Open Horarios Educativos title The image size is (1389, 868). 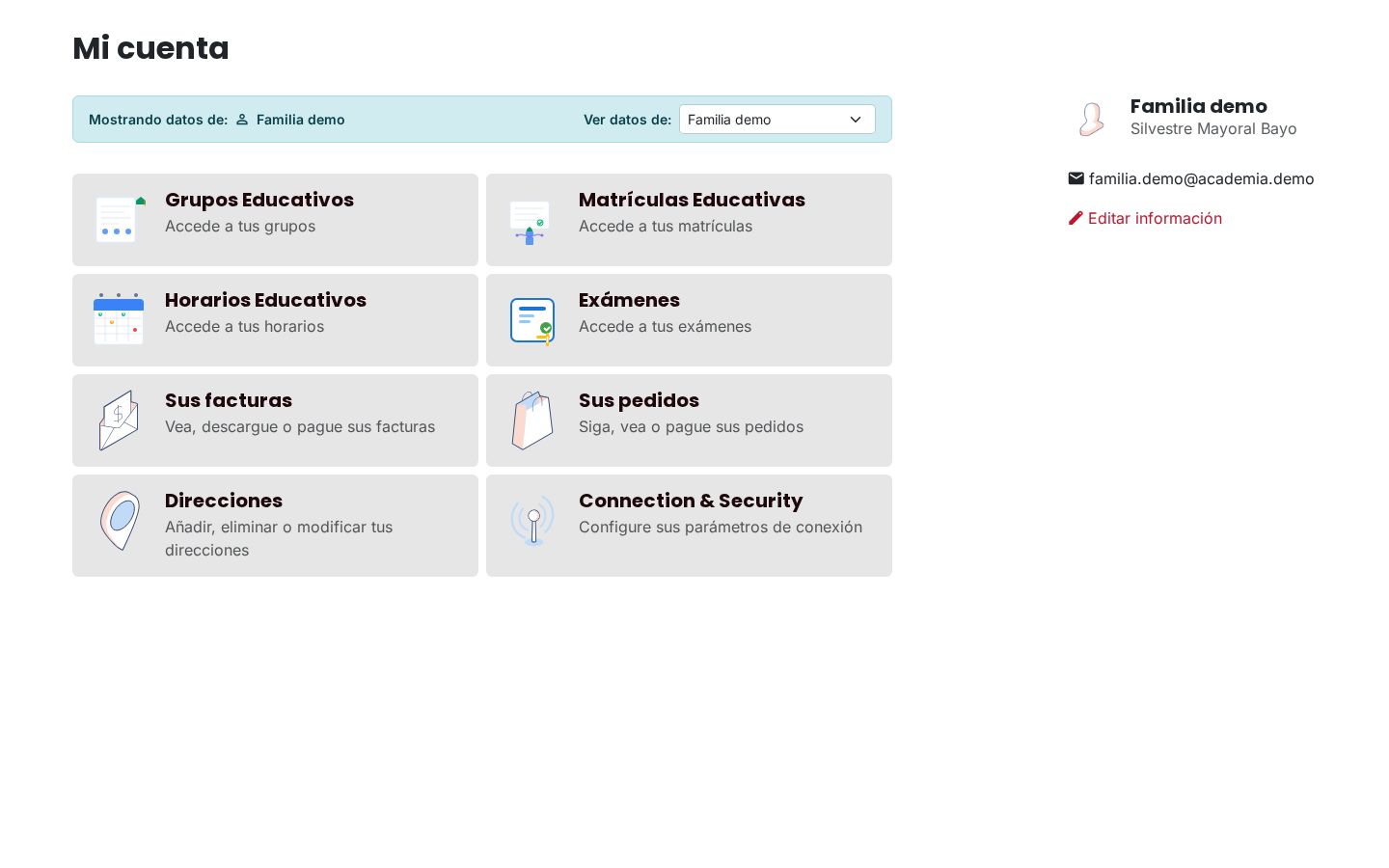(265, 300)
